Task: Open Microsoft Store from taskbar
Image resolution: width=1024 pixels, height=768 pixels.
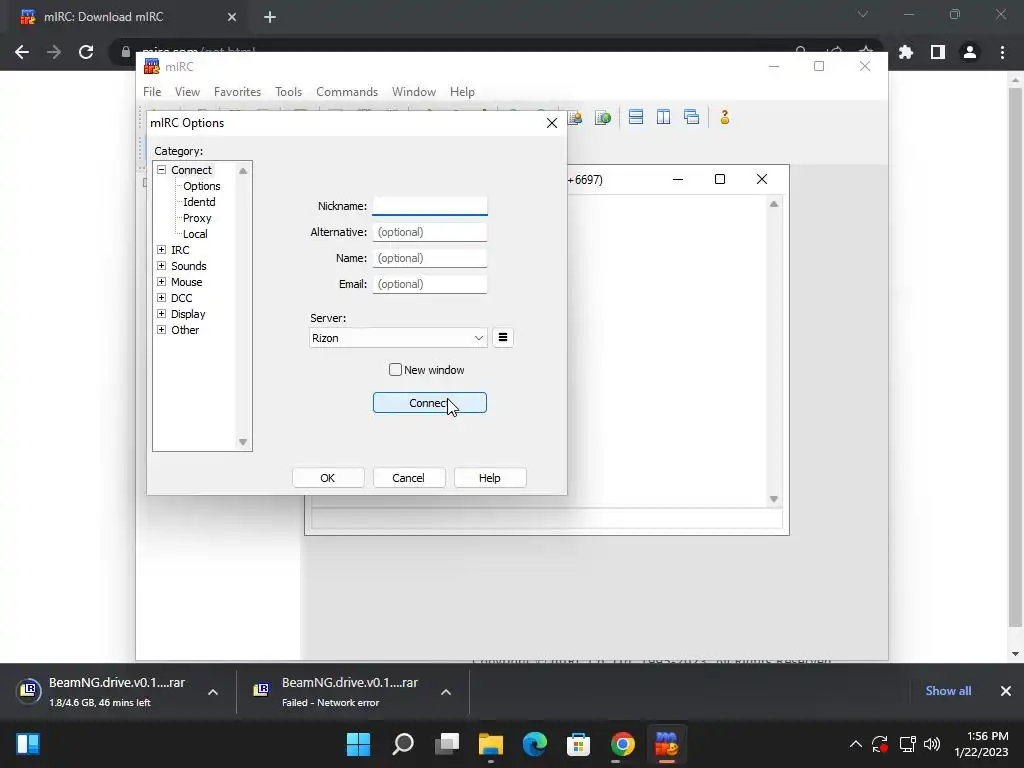Action: 579,744
